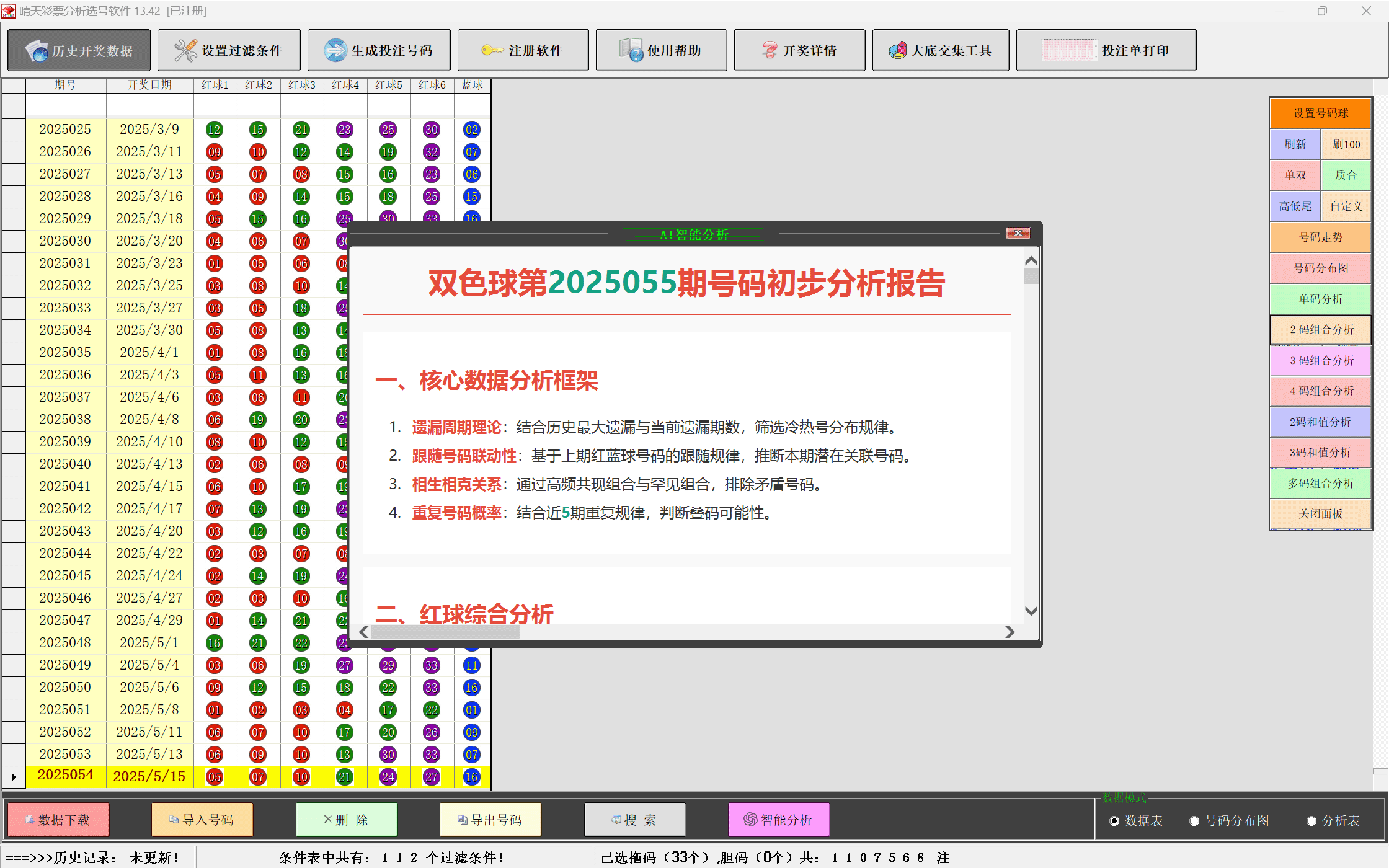Open 设置过滤条件 settings
This screenshot has width=1389, height=868.
coord(229,50)
